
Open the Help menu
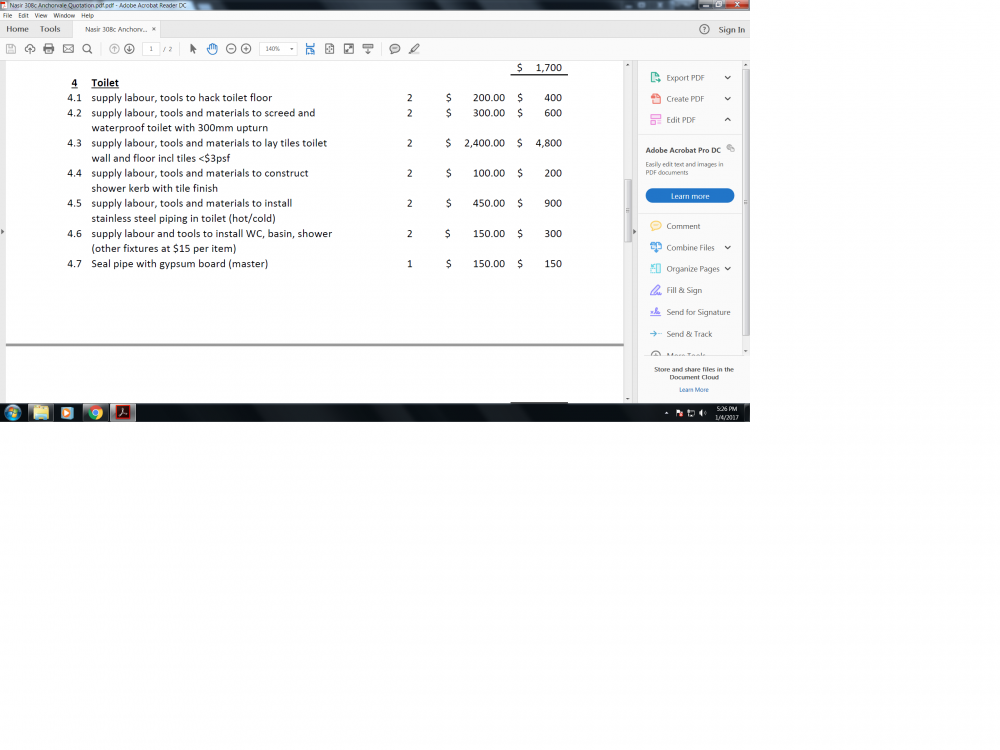(87, 15)
